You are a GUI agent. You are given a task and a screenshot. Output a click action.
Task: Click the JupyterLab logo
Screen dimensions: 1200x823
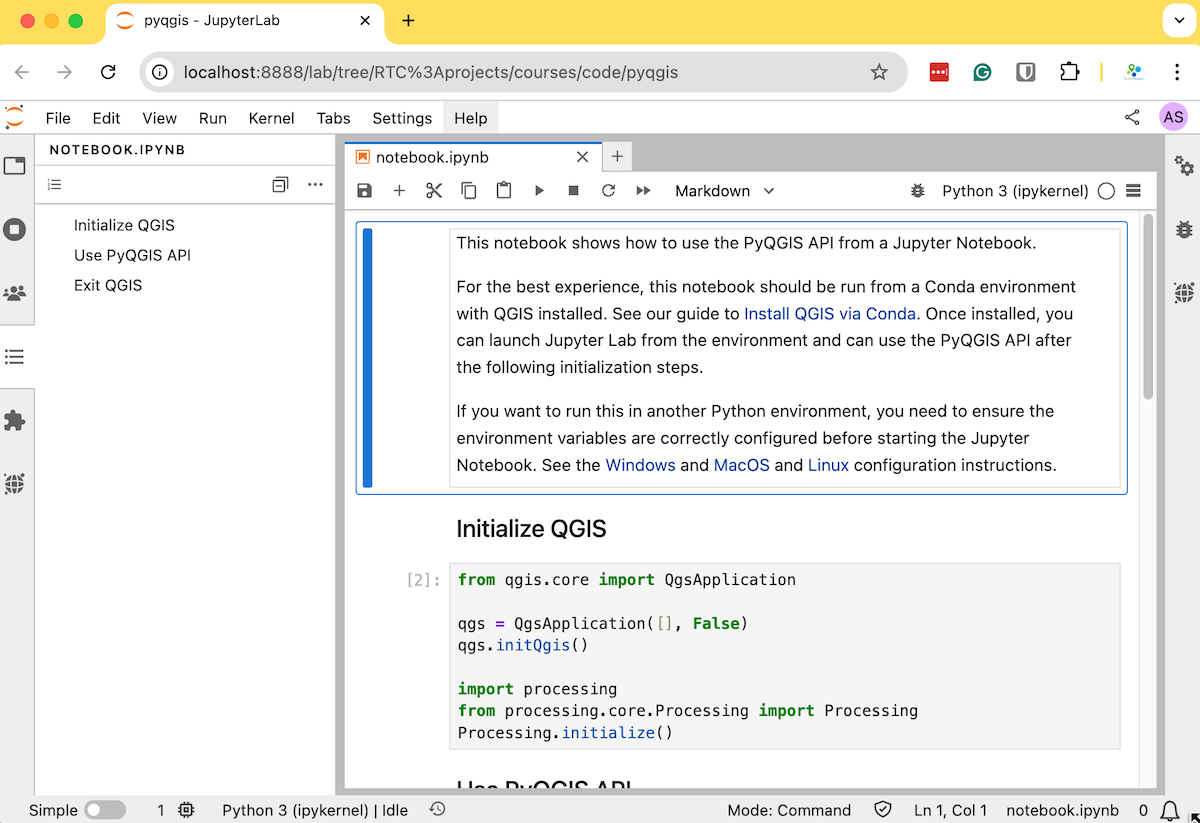click(15, 117)
